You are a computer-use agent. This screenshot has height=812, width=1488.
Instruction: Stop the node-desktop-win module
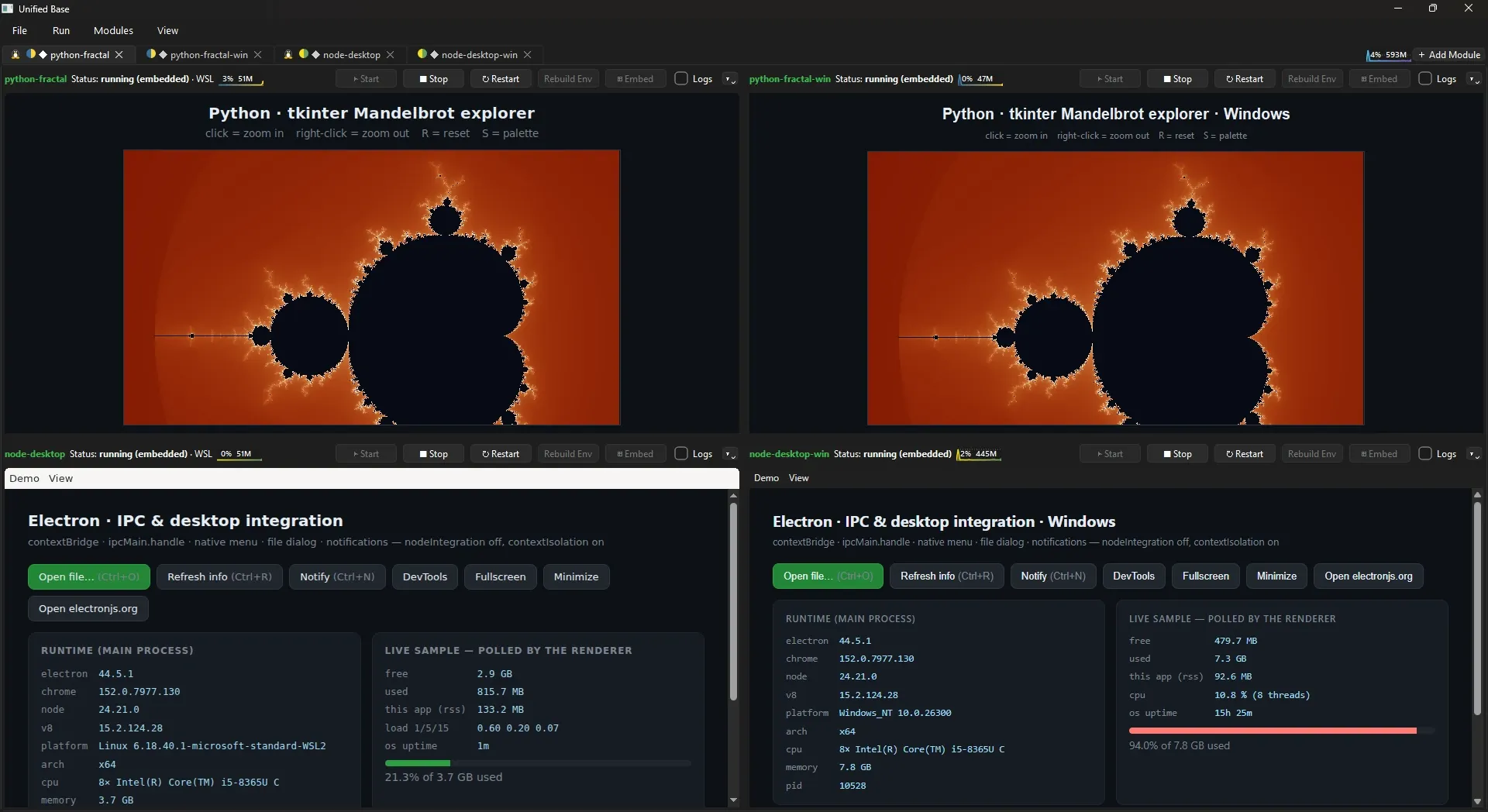point(1178,454)
